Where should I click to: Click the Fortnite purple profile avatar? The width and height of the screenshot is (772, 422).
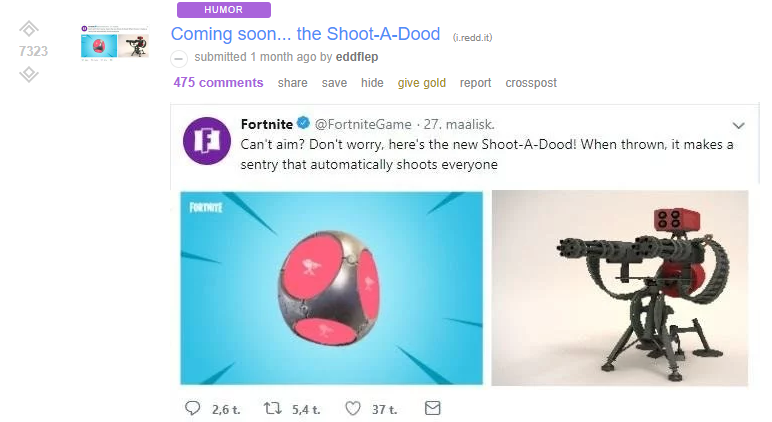207,141
